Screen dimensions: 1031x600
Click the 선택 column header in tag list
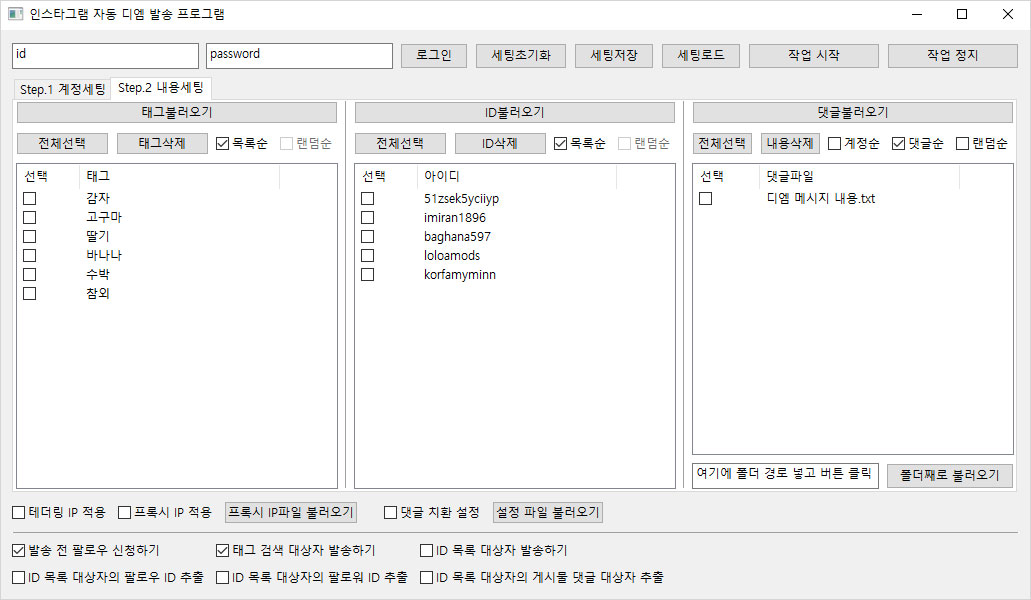49,176
